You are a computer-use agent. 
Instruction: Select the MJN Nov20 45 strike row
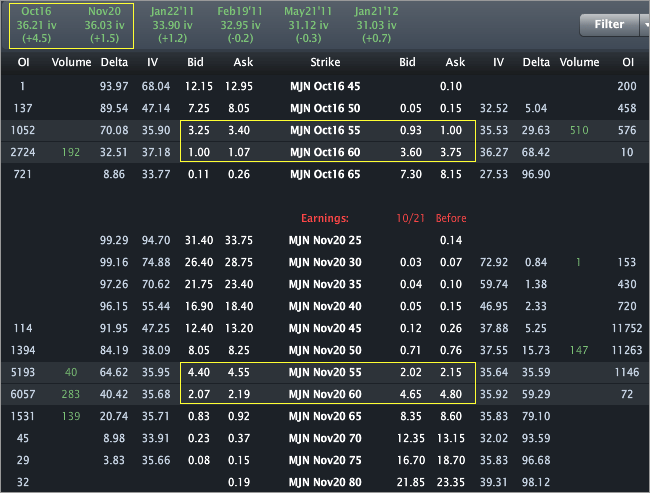(x=325, y=328)
